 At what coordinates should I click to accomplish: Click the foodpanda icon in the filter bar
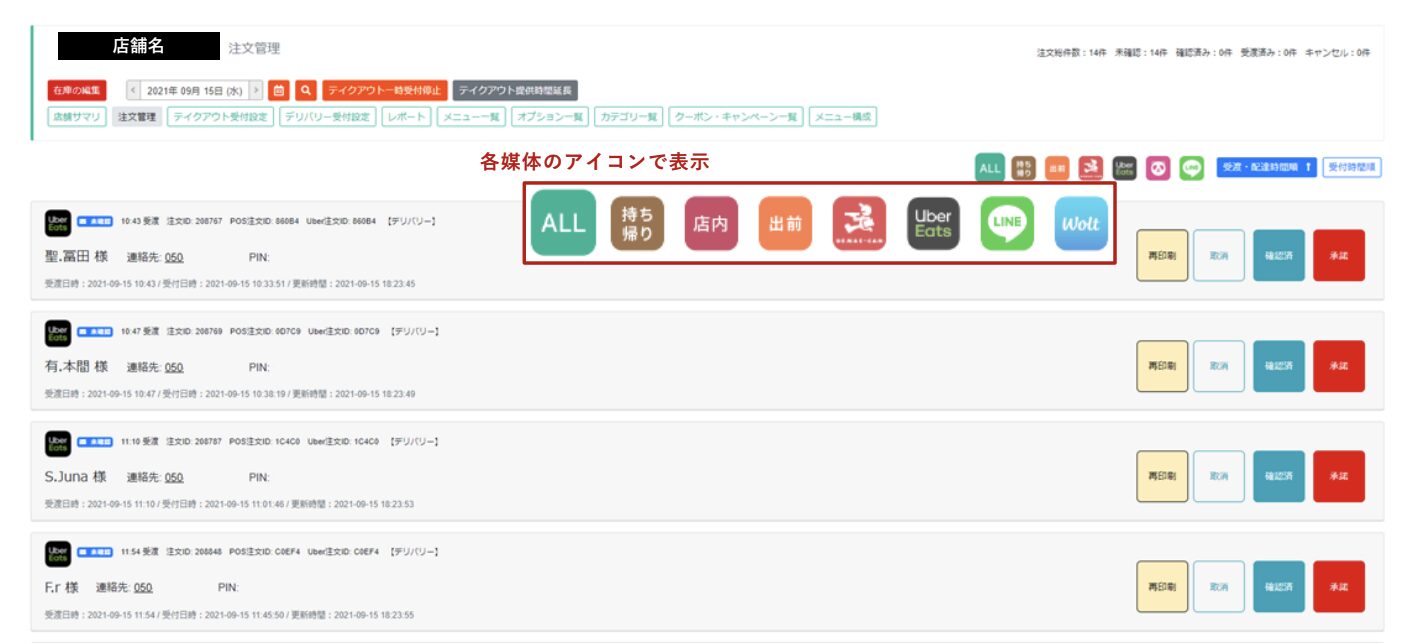click(1157, 168)
